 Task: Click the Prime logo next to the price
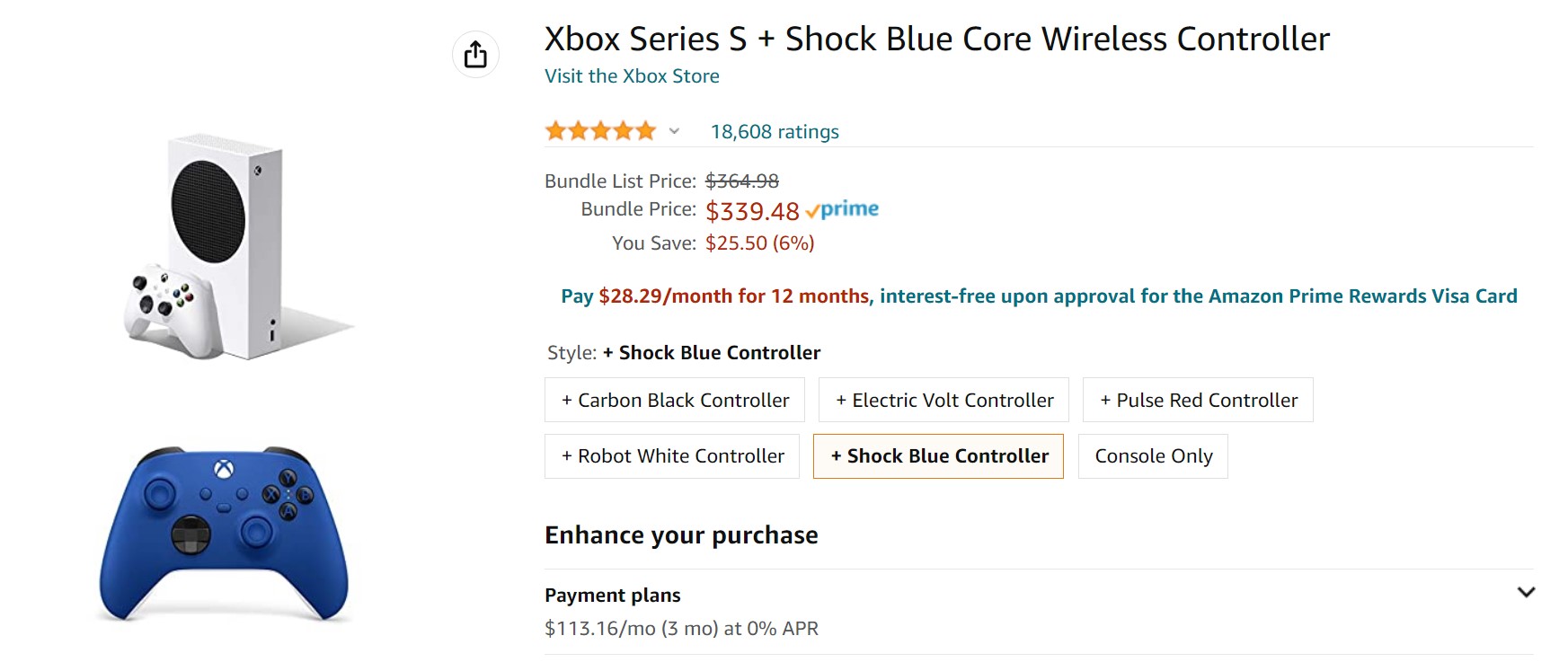[843, 210]
